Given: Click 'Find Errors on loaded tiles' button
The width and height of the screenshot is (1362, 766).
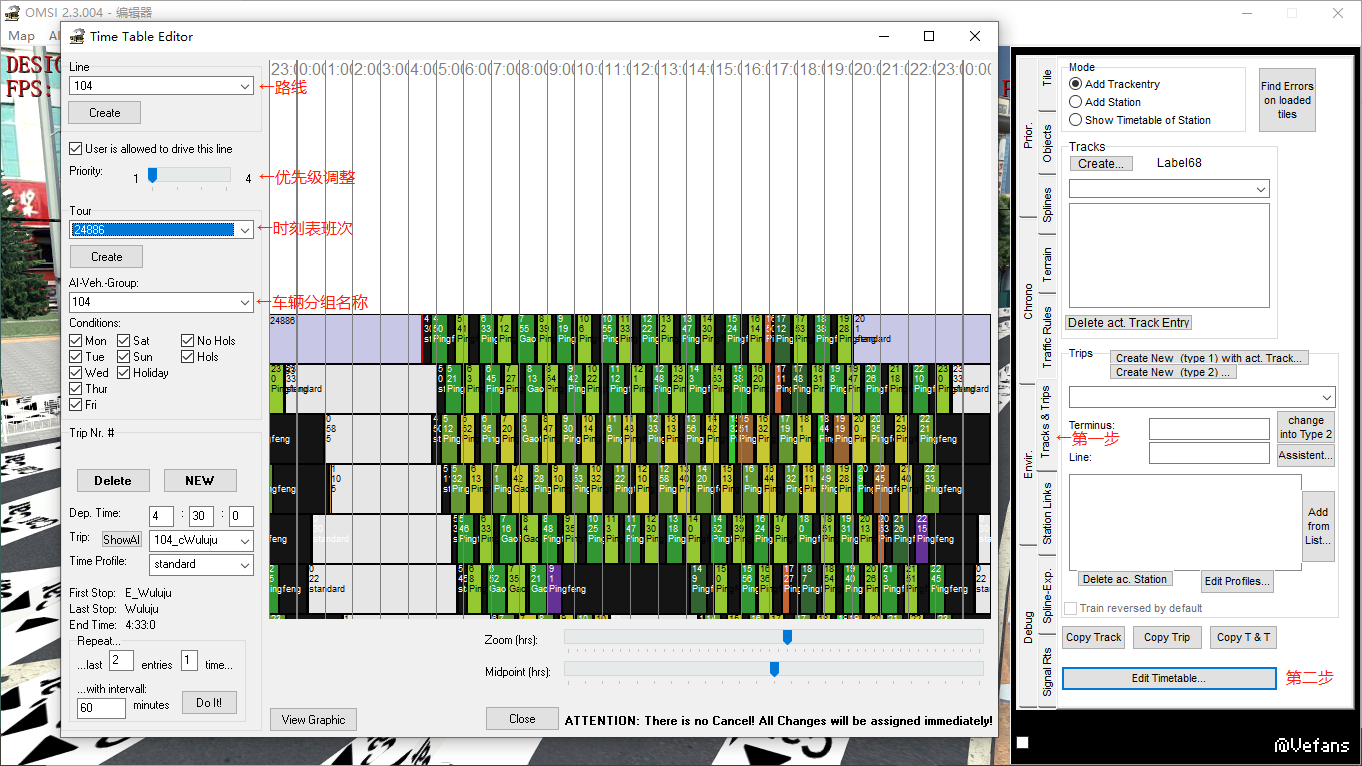Looking at the screenshot, I should click(x=1287, y=100).
